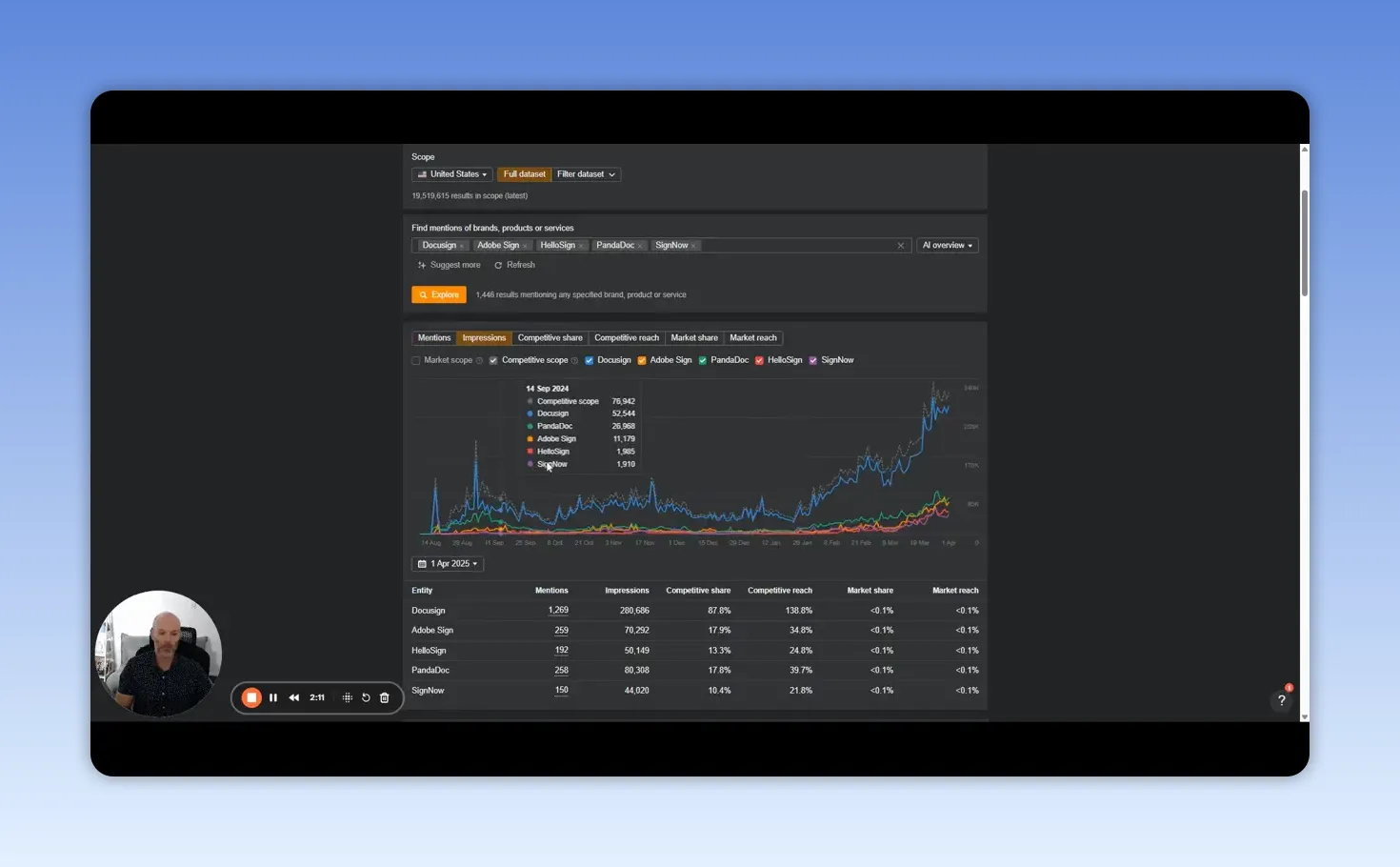
Task: Remove the Adobe Sign tag
Action: point(525,246)
